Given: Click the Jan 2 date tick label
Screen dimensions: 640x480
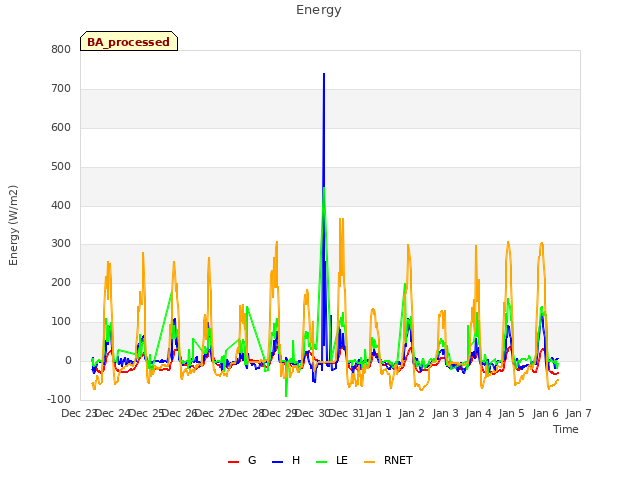Looking at the screenshot, I should [x=411, y=413].
